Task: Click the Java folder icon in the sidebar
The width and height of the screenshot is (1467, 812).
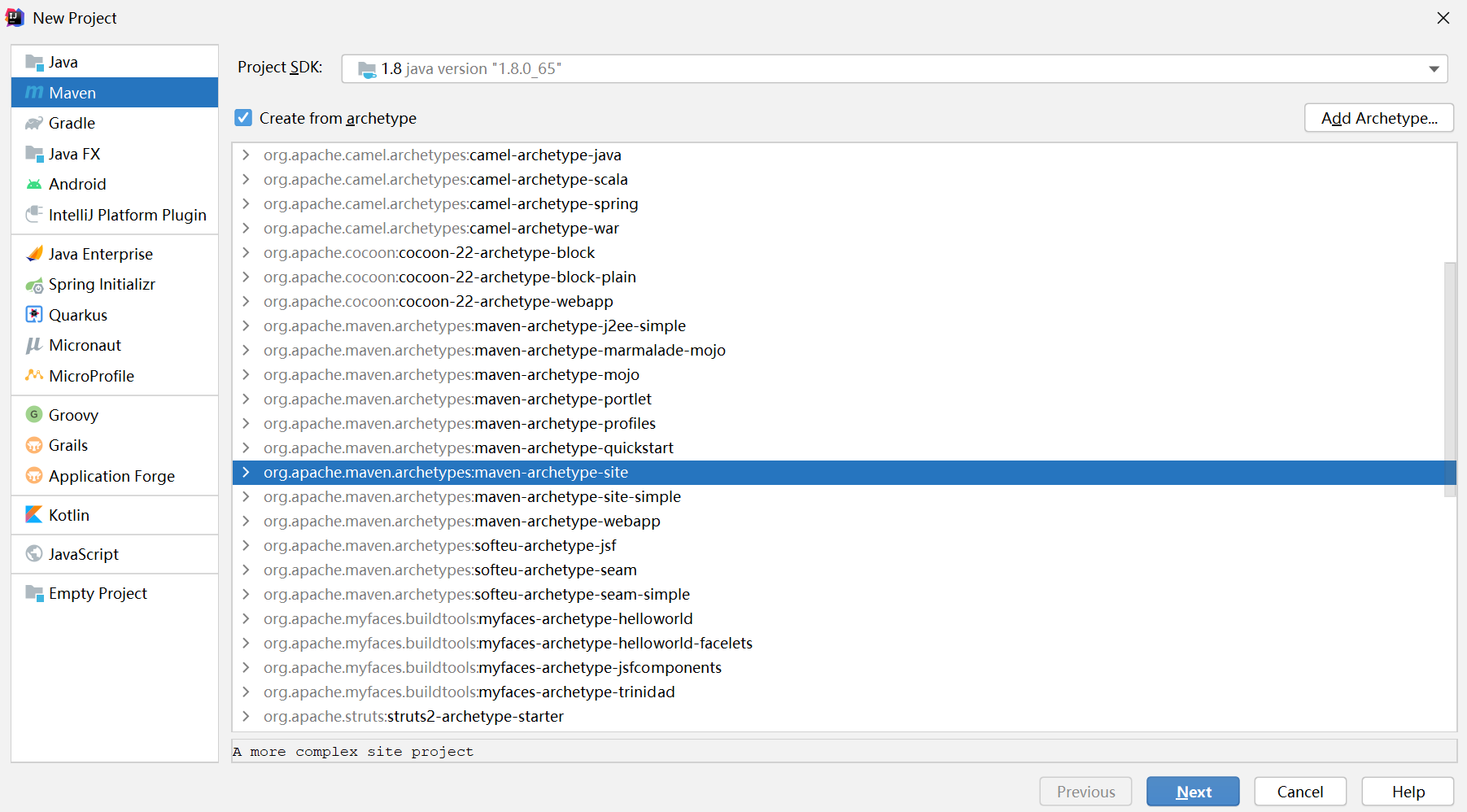Action: coord(33,63)
